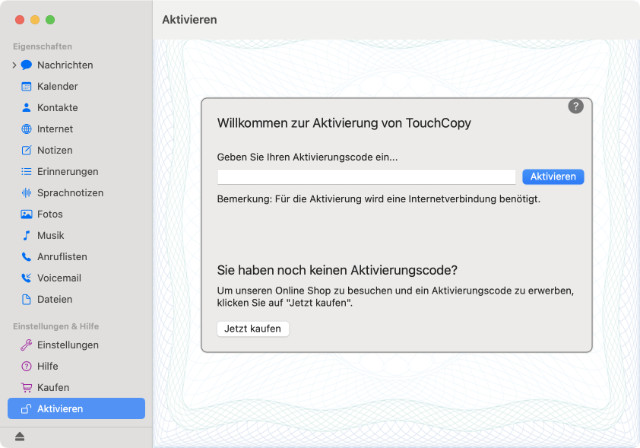Focus the Aktivierungscode input field

point(366,177)
